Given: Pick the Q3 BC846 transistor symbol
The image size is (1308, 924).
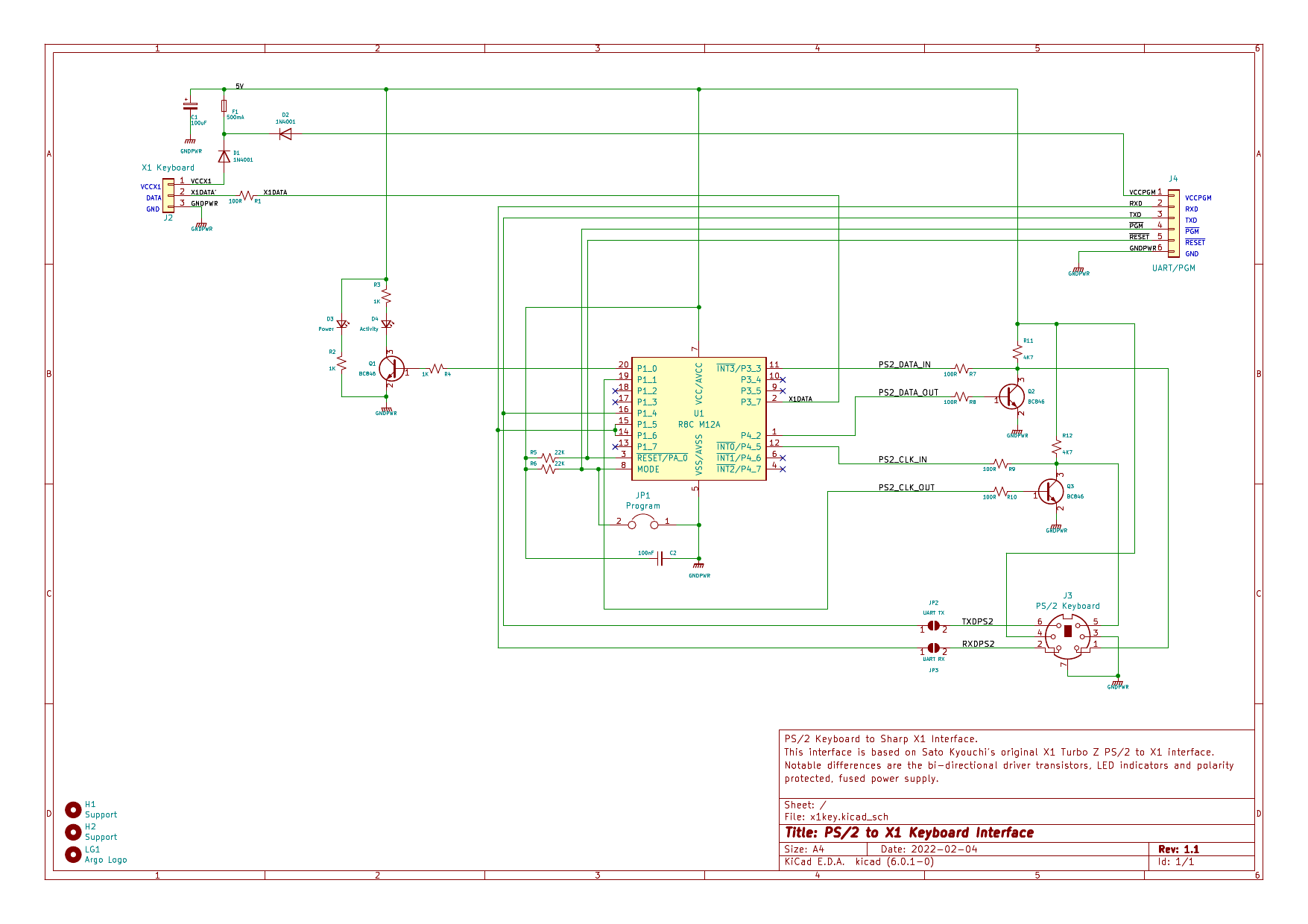Looking at the screenshot, I should [x=1051, y=491].
